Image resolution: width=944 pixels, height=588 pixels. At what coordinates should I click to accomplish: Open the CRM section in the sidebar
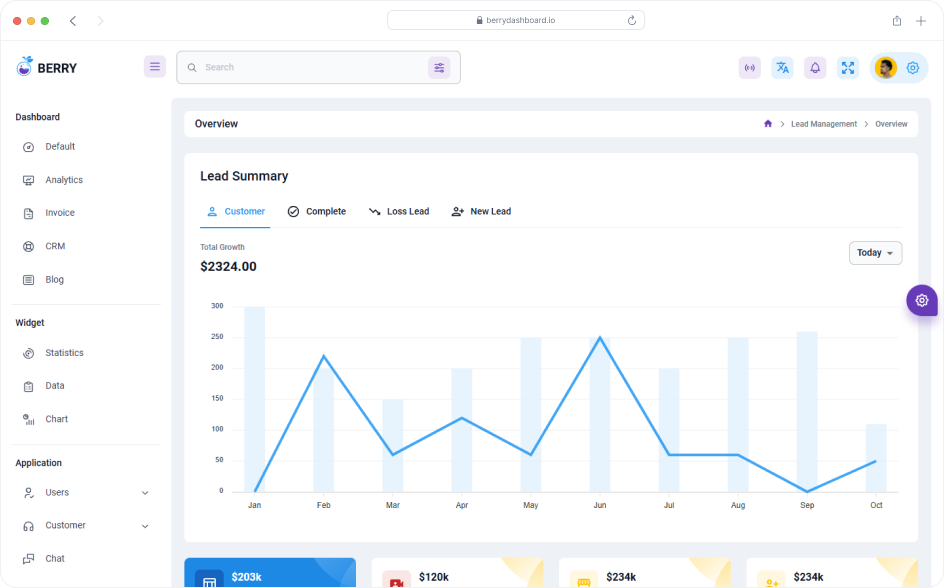[x=55, y=246]
